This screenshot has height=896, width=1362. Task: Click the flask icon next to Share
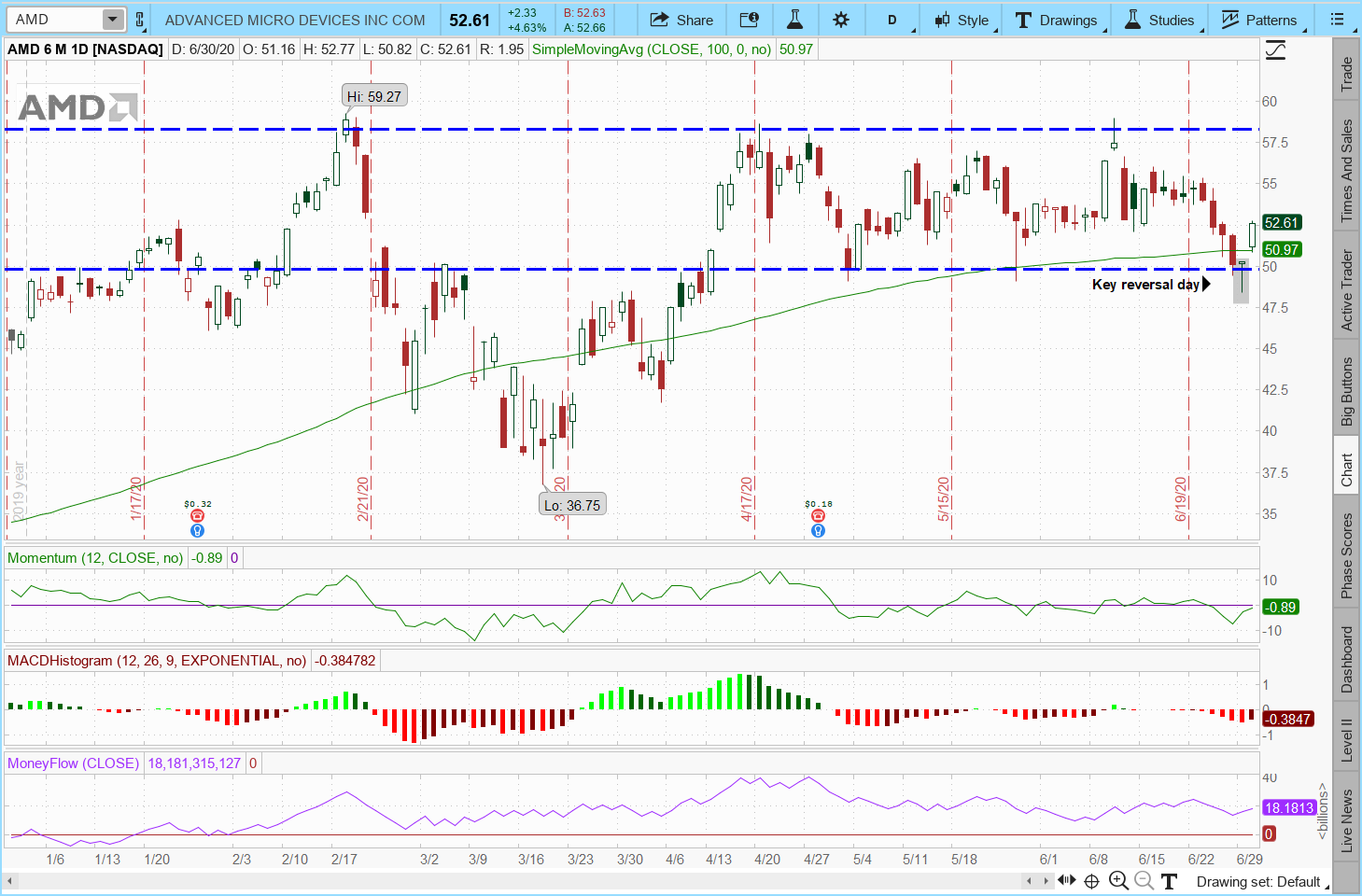[x=795, y=20]
